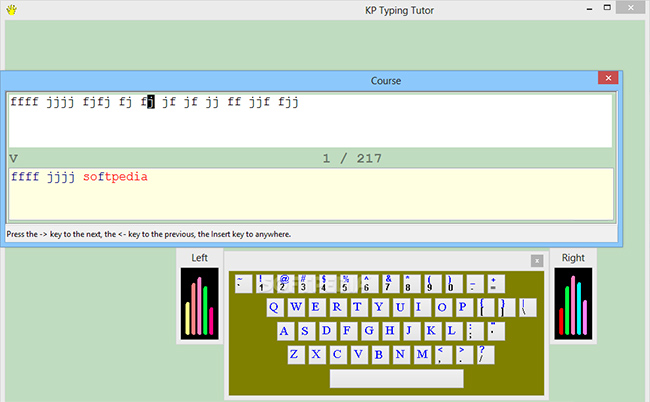The width and height of the screenshot is (650, 402).
Task: Click the K key on virtual keyboard
Action: 432,331
